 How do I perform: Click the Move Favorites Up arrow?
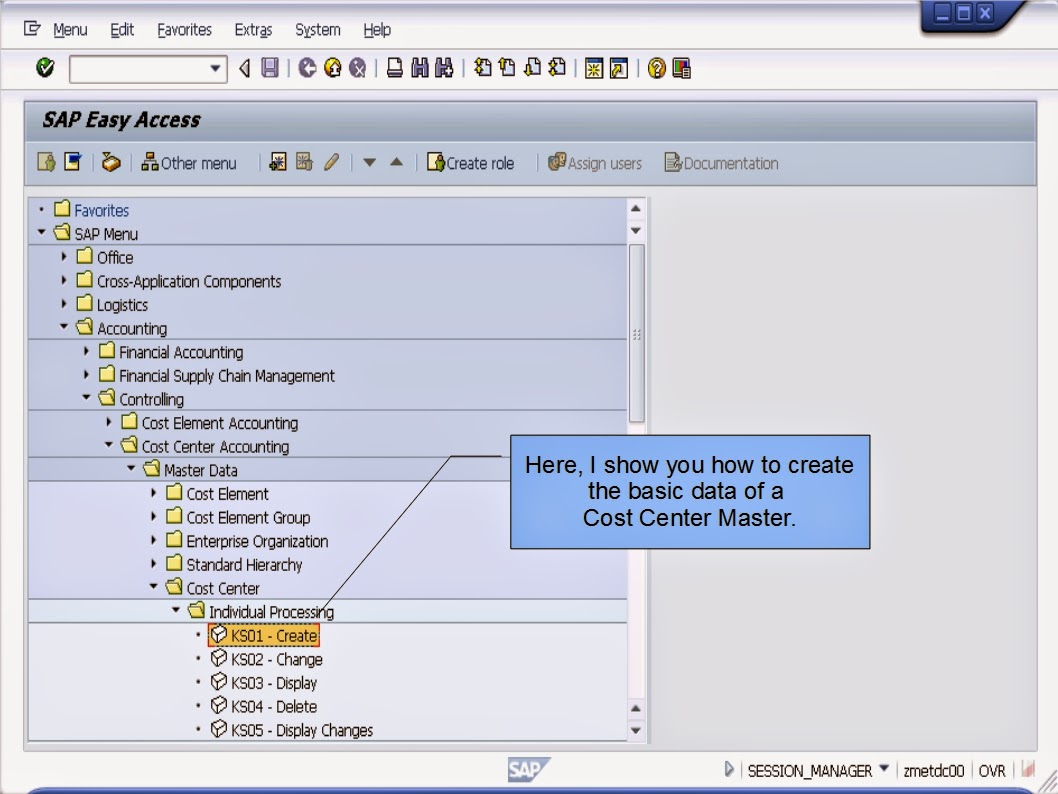tap(397, 163)
